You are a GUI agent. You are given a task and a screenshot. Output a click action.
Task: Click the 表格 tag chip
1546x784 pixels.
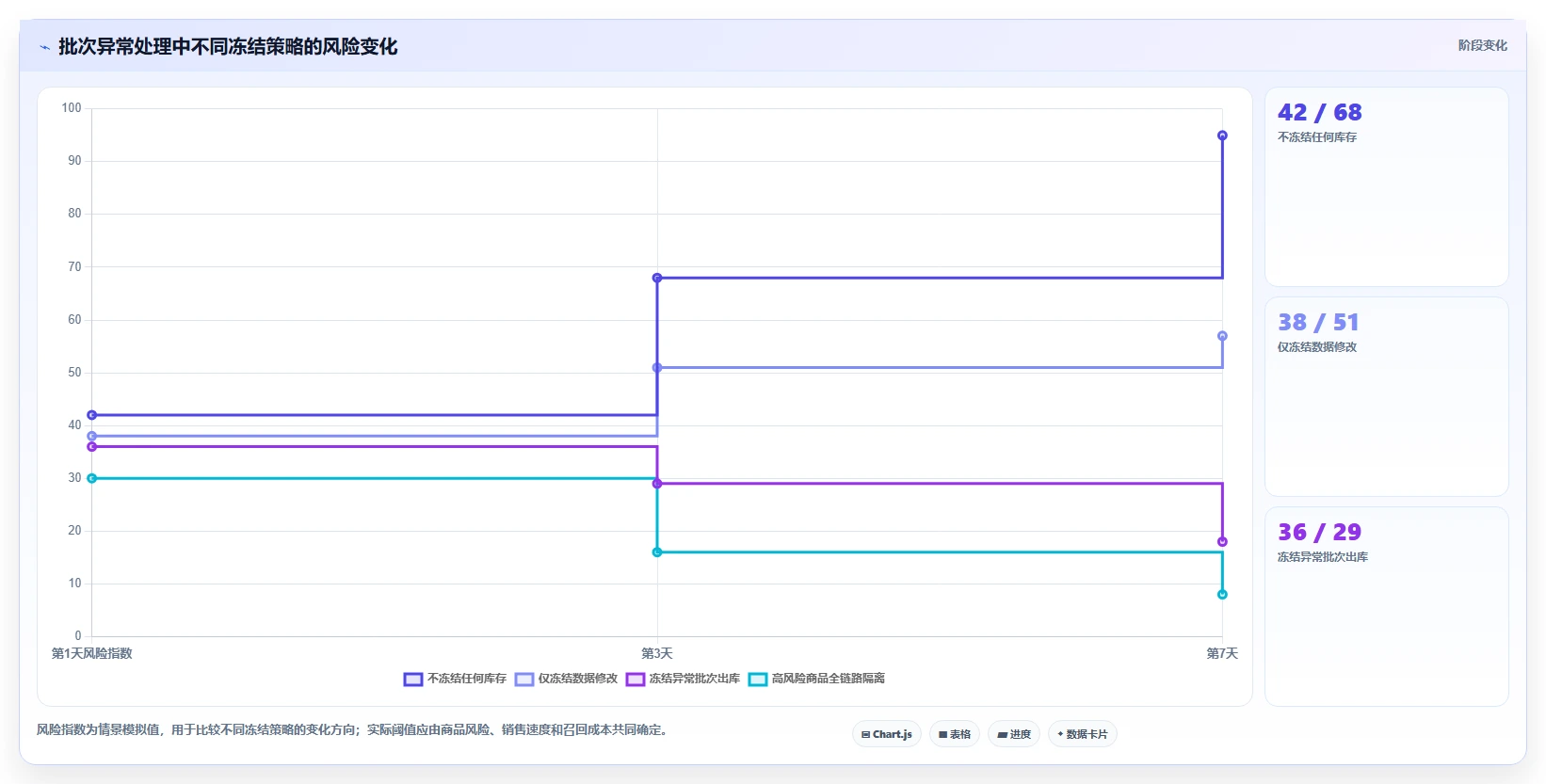[x=955, y=734]
